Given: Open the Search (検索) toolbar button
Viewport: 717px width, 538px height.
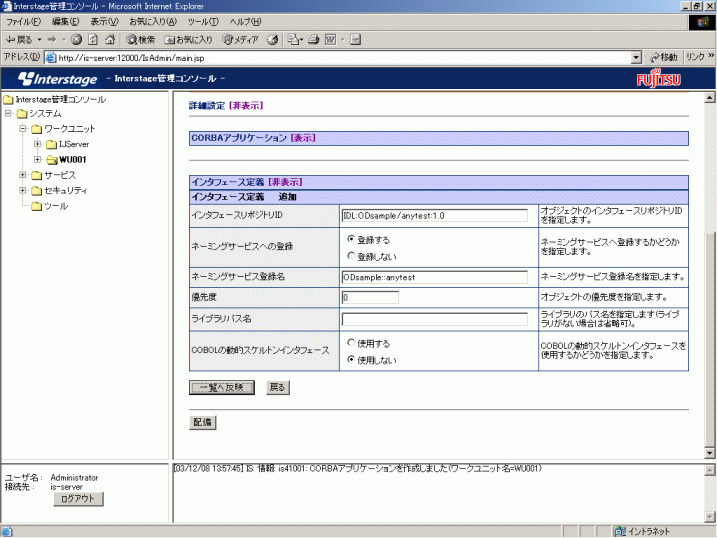Looking at the screenshot, I should click(x=141, y=40).
